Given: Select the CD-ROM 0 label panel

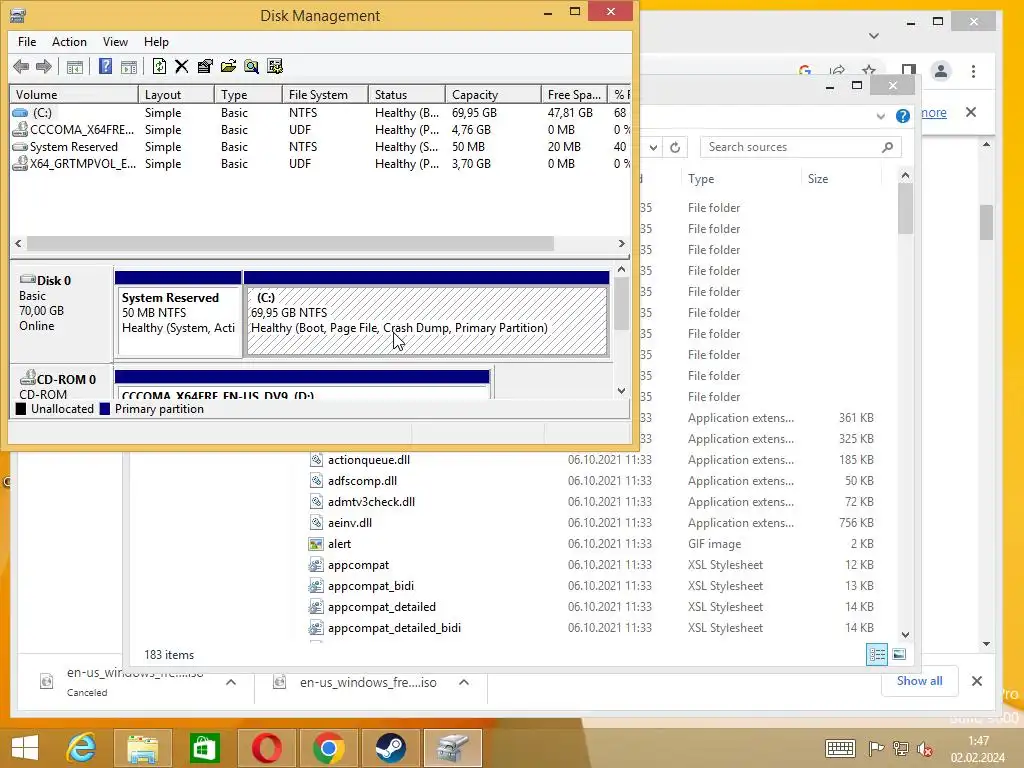Looking at the screenshot, I should [x=61, y=383].
